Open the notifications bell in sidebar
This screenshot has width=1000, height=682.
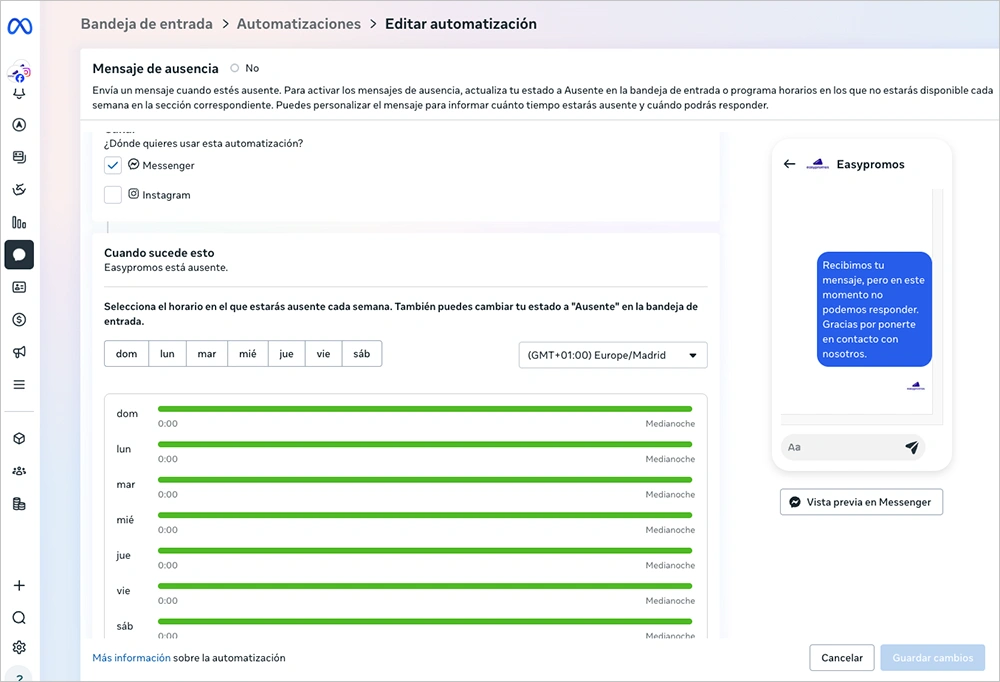click(19, 94)
